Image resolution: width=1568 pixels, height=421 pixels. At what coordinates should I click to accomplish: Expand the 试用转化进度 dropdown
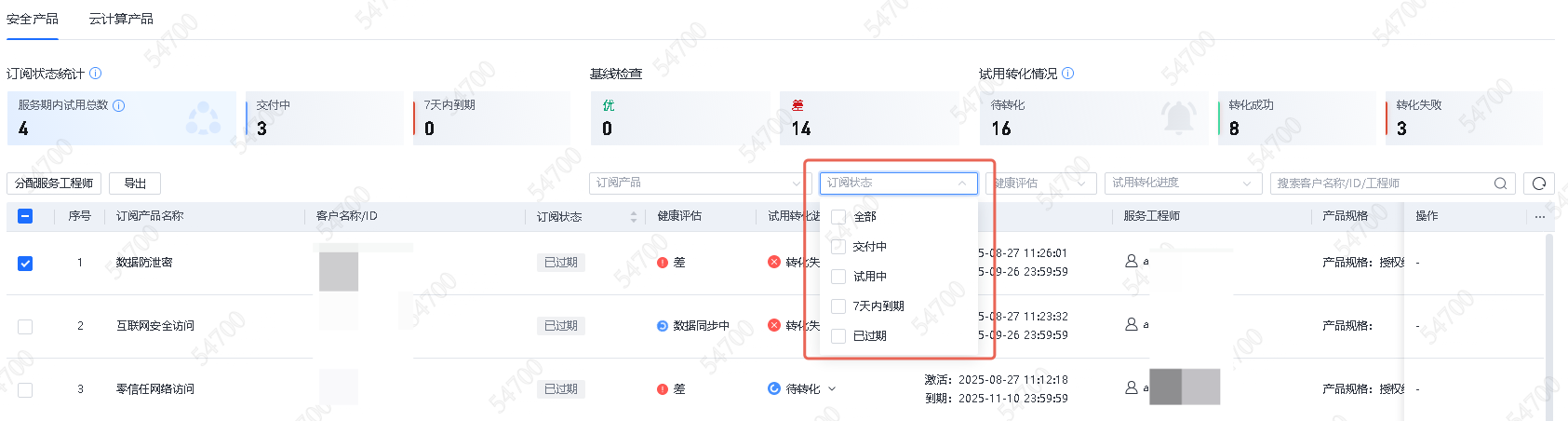click(1182, 183)
